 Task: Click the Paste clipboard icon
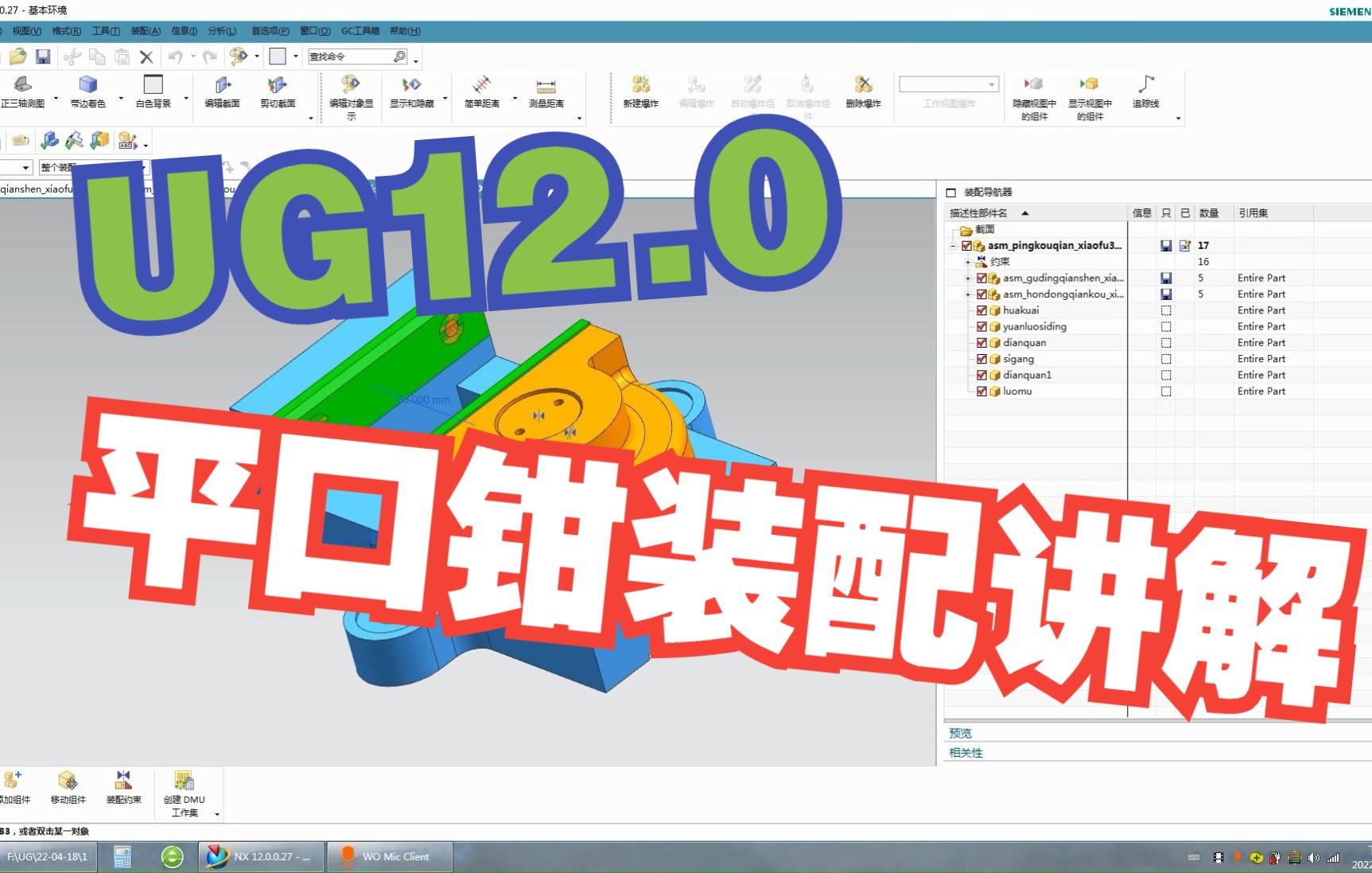click(122, 57)
